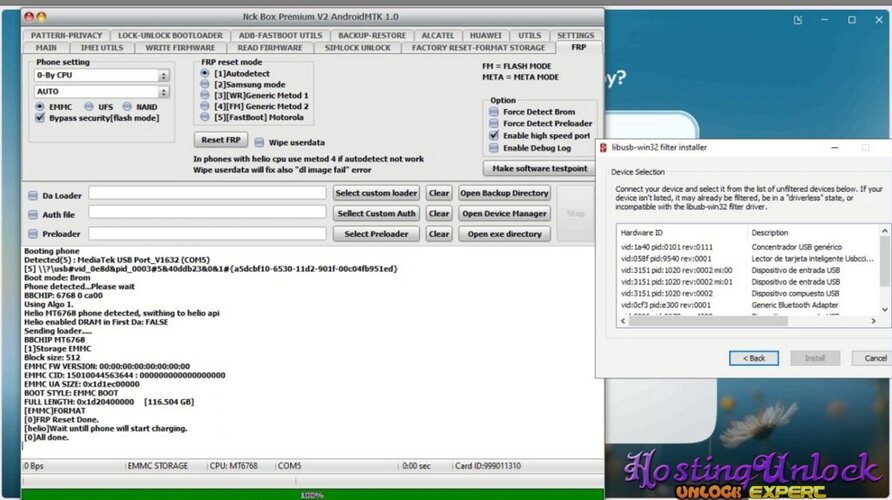Click the yellow minimize dot on Nck Box window
Image resolution: width=892 pixels, height=500 pixels.
[x=41, y=16]
